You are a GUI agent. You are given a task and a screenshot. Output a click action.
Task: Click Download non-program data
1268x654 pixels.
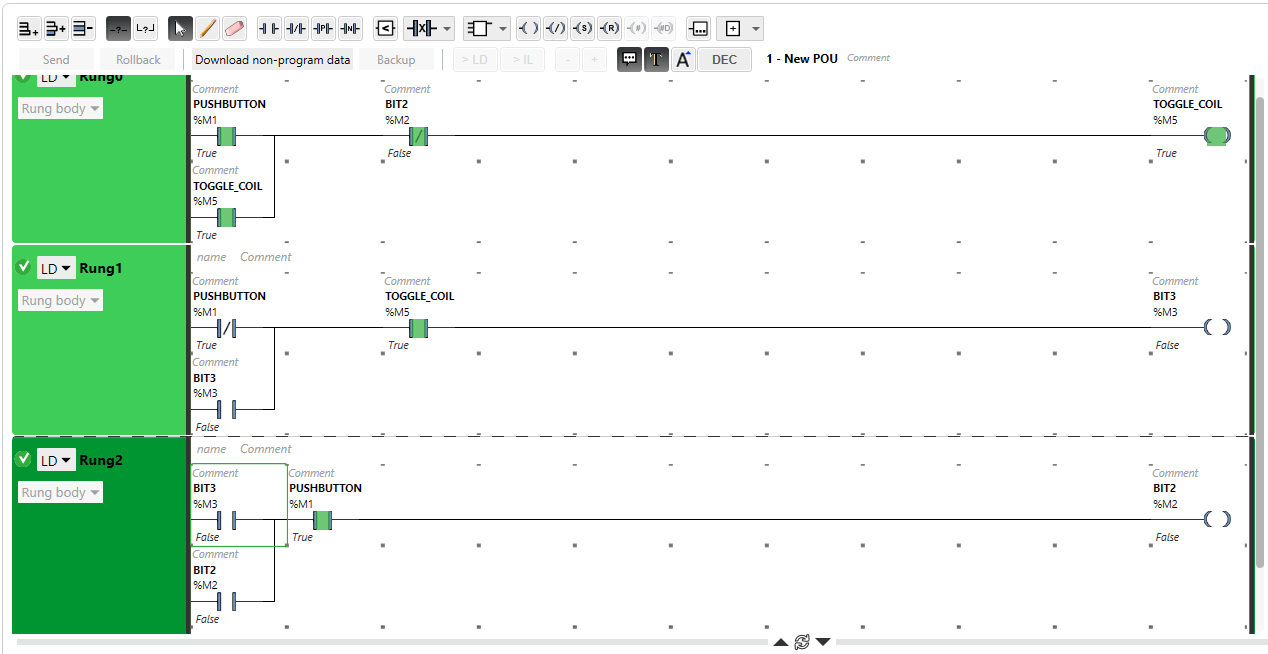click(x=273, y=60)
